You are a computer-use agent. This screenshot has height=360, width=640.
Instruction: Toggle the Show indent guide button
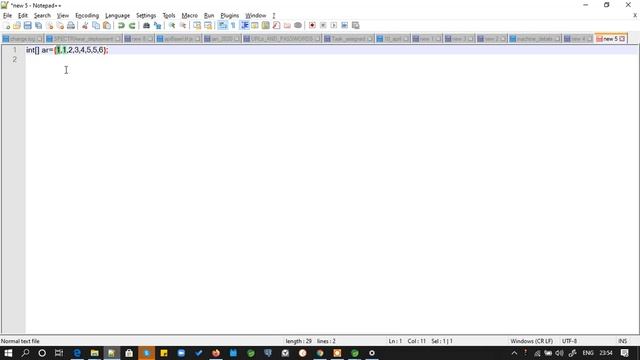coord(244,26)
